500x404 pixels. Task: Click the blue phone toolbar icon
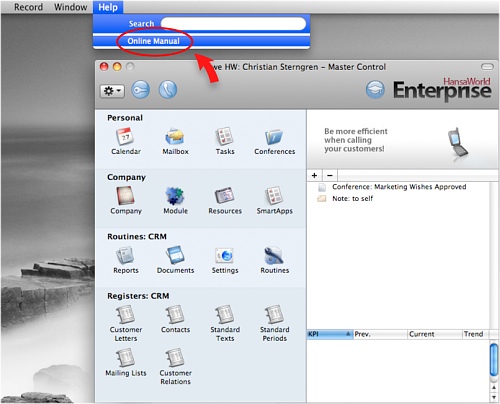[168, 90]
